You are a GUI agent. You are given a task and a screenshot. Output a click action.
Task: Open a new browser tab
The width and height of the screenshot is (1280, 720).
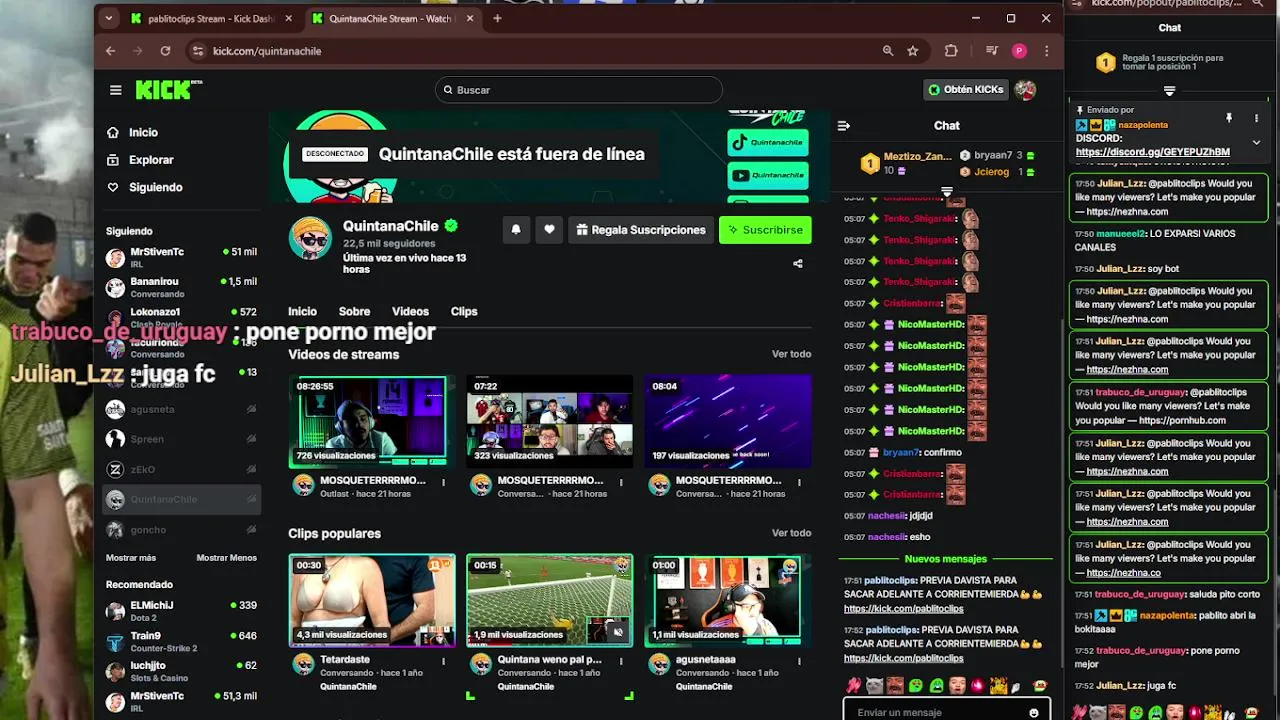(x=497, y=18)
